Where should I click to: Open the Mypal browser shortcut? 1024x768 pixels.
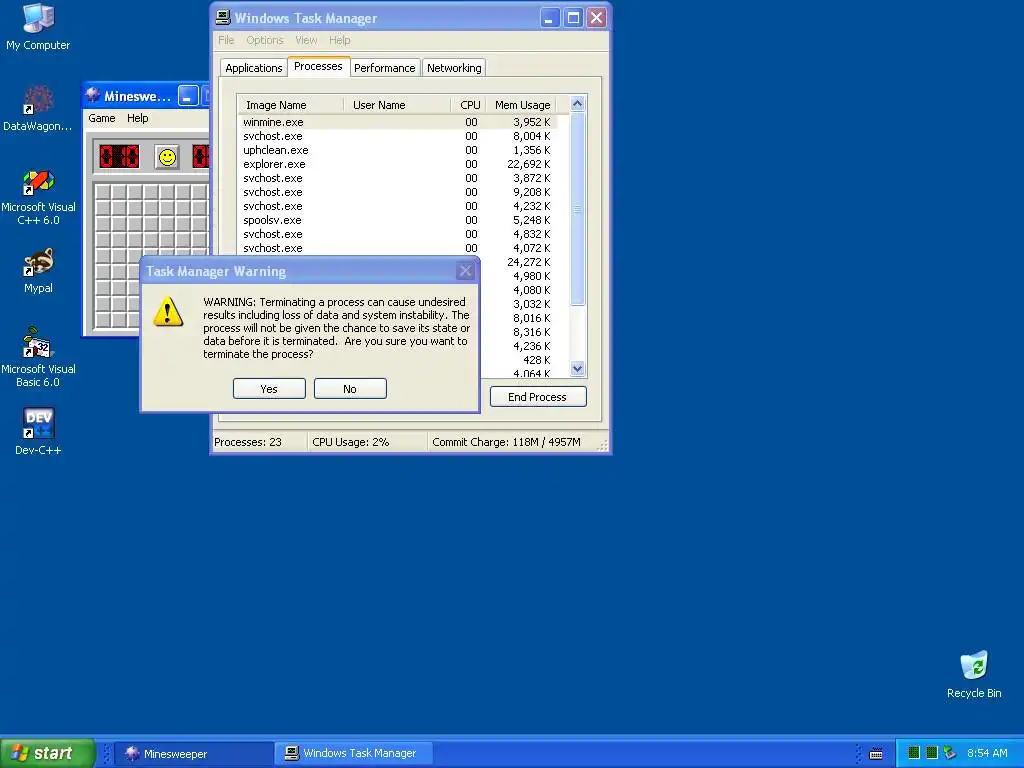[38, 271]
